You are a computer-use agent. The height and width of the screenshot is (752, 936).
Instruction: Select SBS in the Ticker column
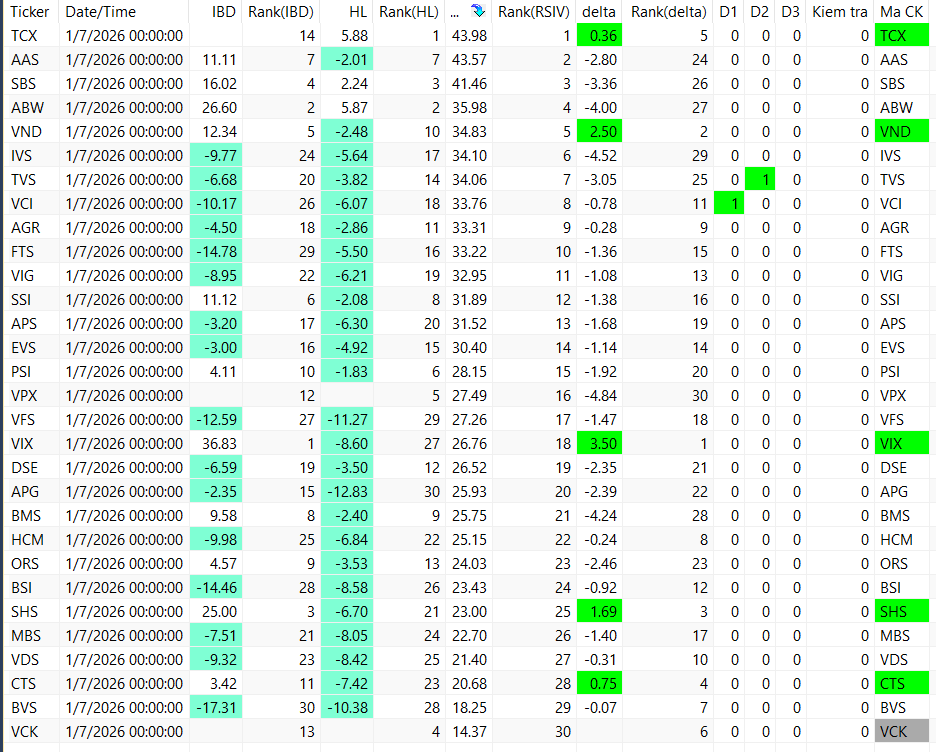[23, 84]
